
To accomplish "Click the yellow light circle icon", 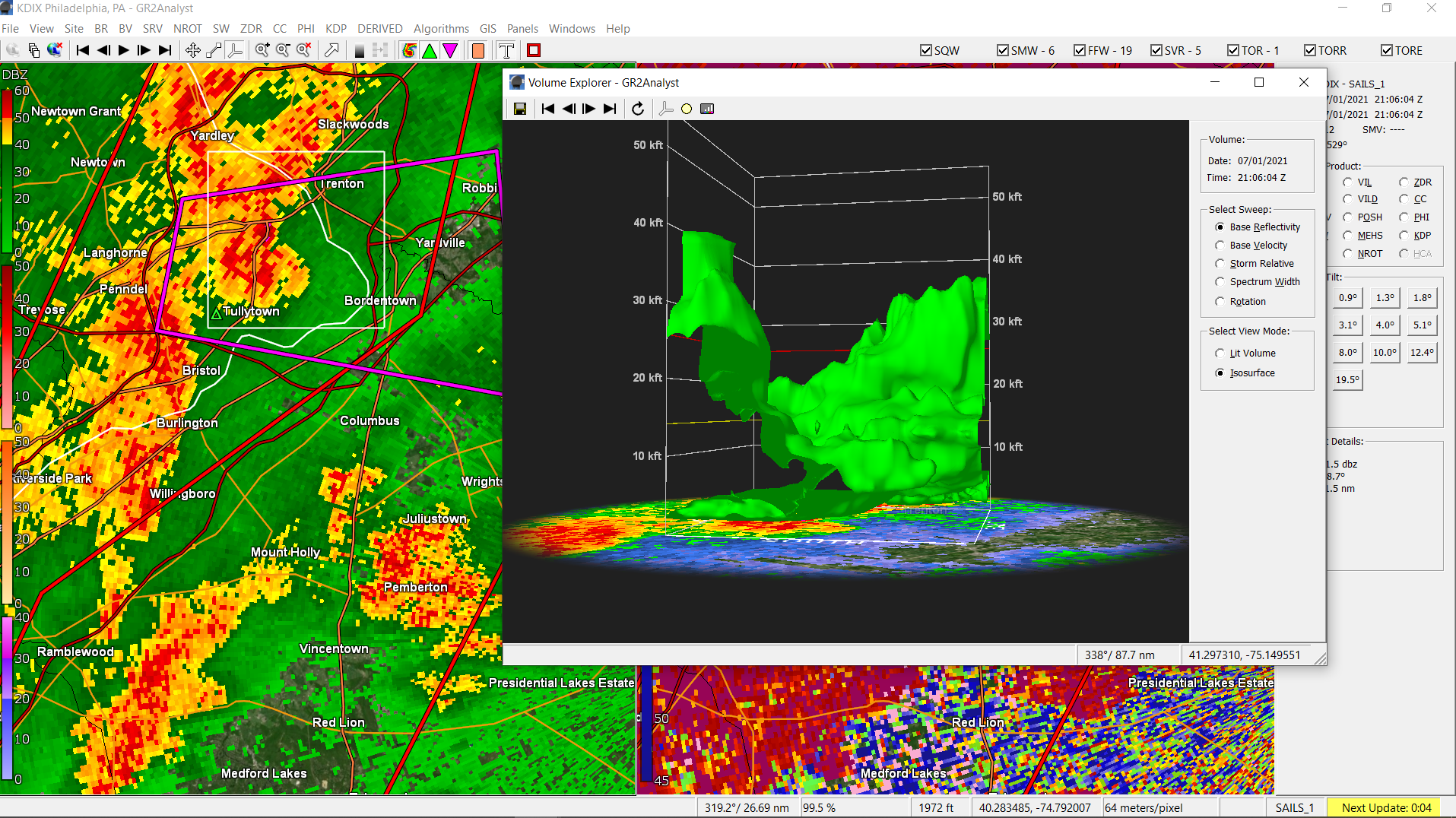I will tap(687, 109).
